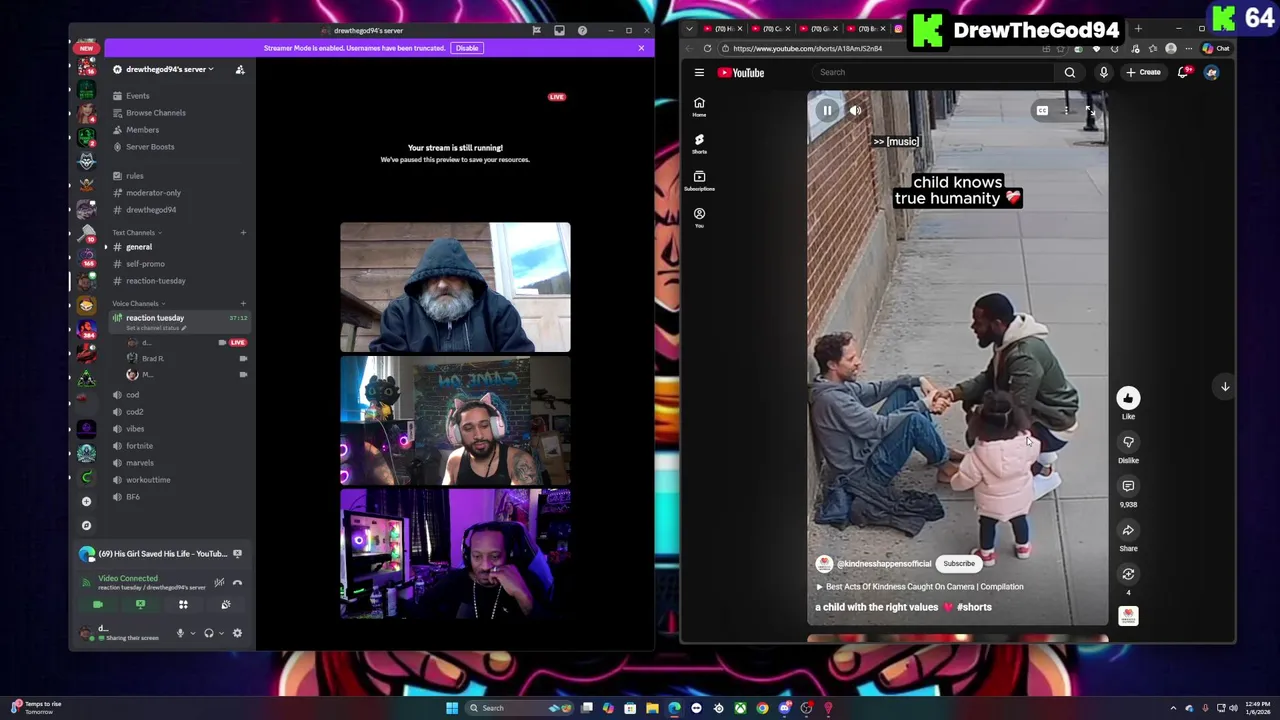
Task: Open YouTube account avatar menu
Action: [x=1211, y=72]
